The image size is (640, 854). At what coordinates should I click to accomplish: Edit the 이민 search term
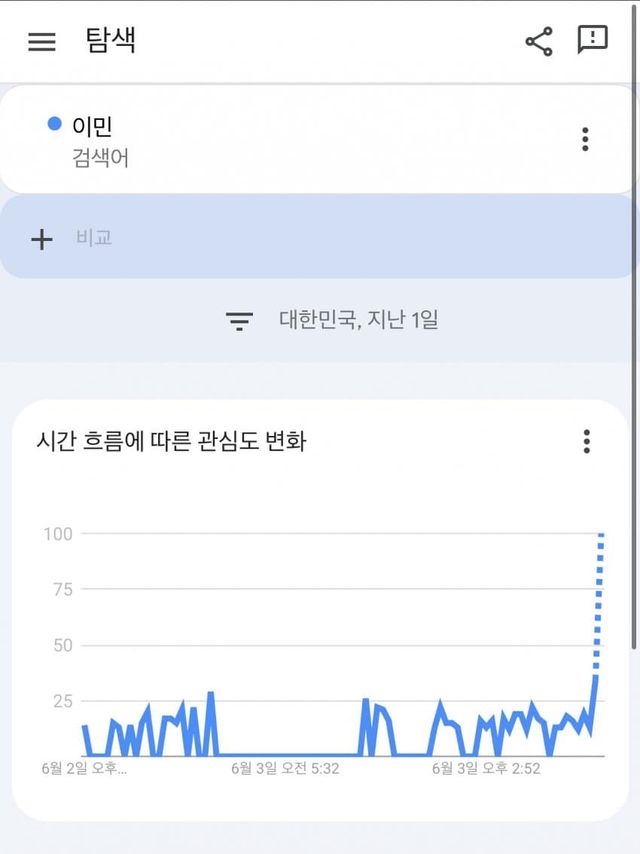point(92,126)
